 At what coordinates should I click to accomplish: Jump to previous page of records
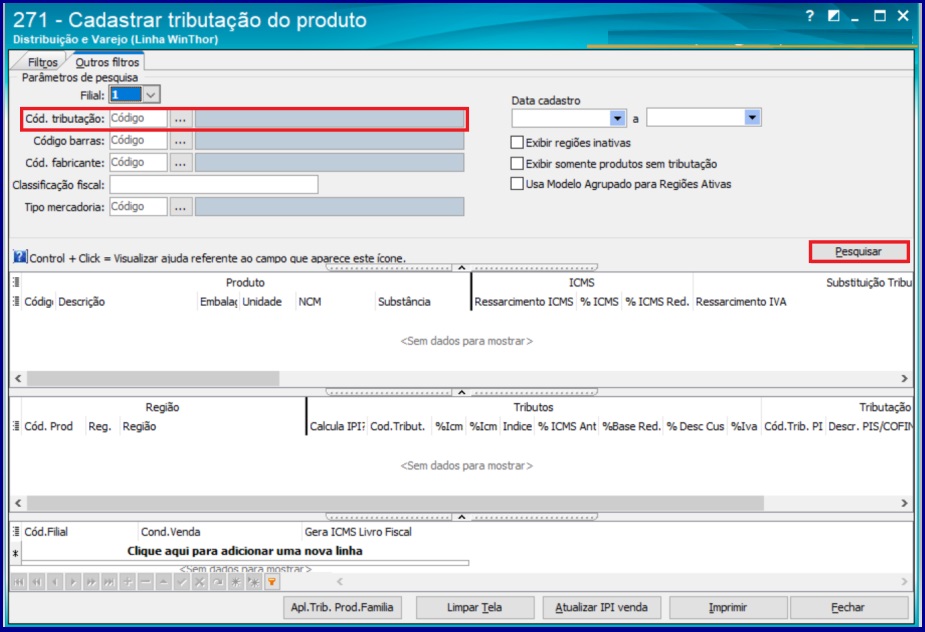[x=37, y=582]
